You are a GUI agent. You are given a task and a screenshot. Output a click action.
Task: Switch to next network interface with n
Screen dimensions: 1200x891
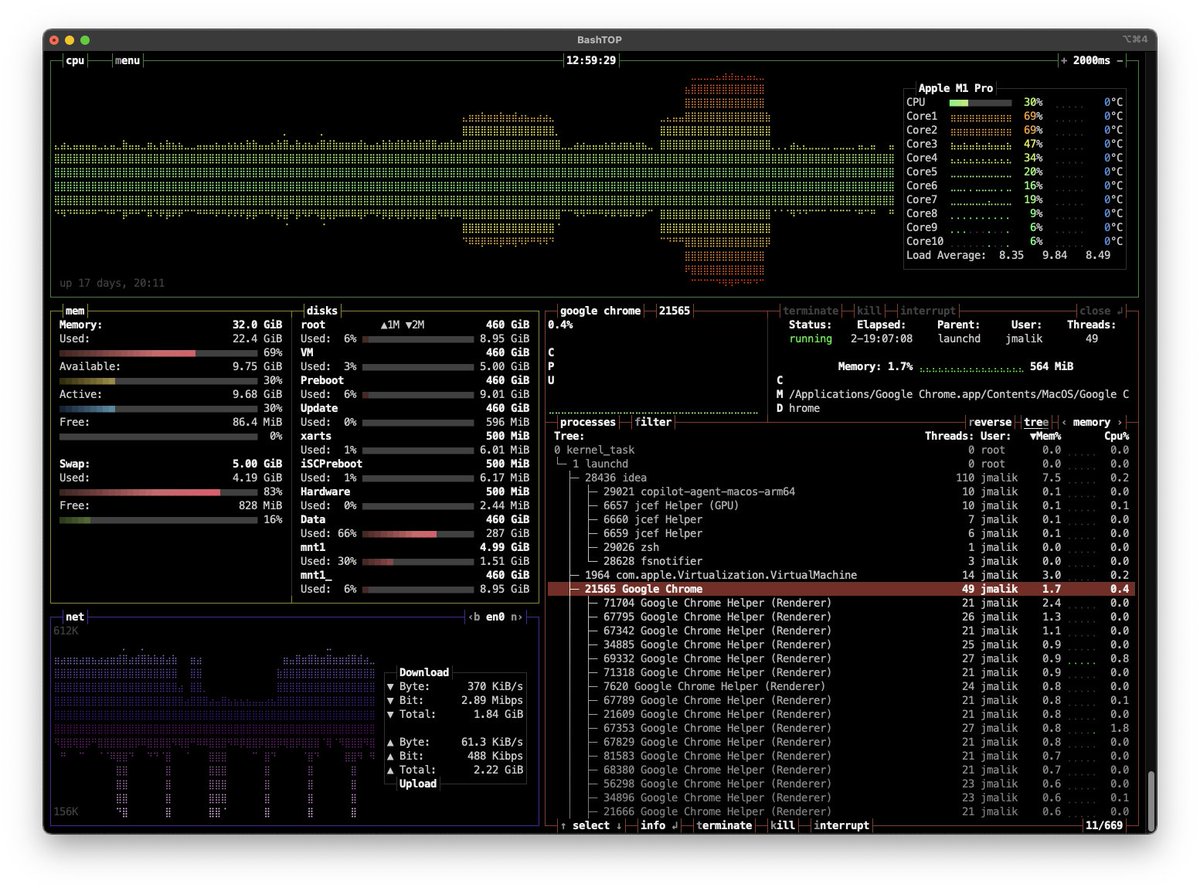517,617
